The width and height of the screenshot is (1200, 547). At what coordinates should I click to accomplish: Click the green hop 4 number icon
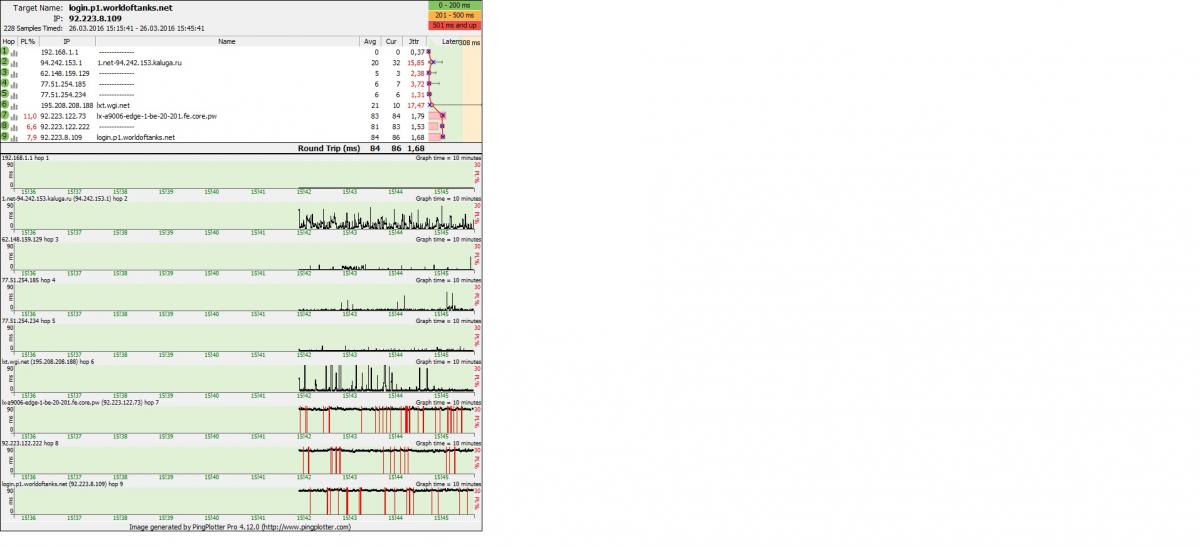[5, 83]
